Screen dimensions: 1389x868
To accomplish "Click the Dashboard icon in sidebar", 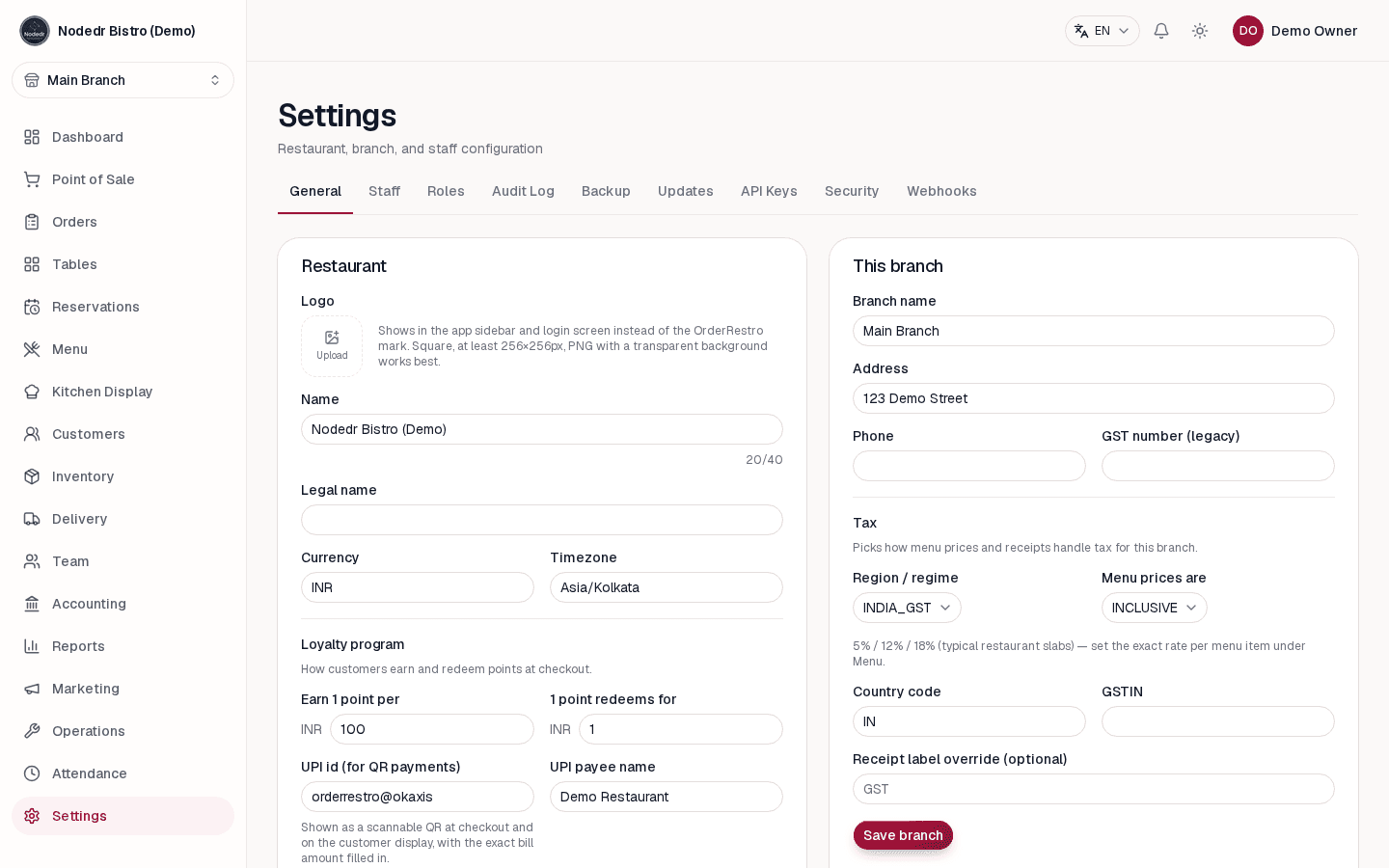I will click(32, 137).
